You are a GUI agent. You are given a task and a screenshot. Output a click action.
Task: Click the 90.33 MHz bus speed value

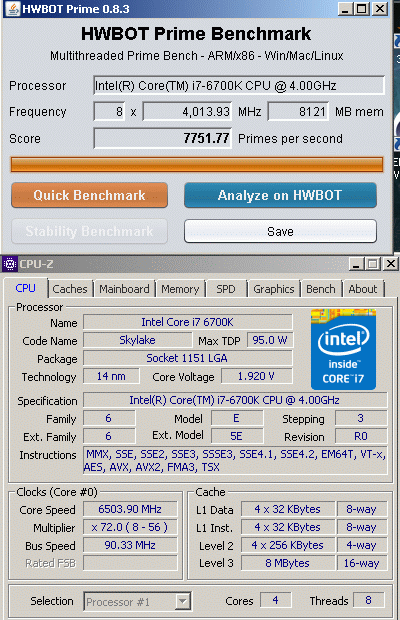pos(130,545)
